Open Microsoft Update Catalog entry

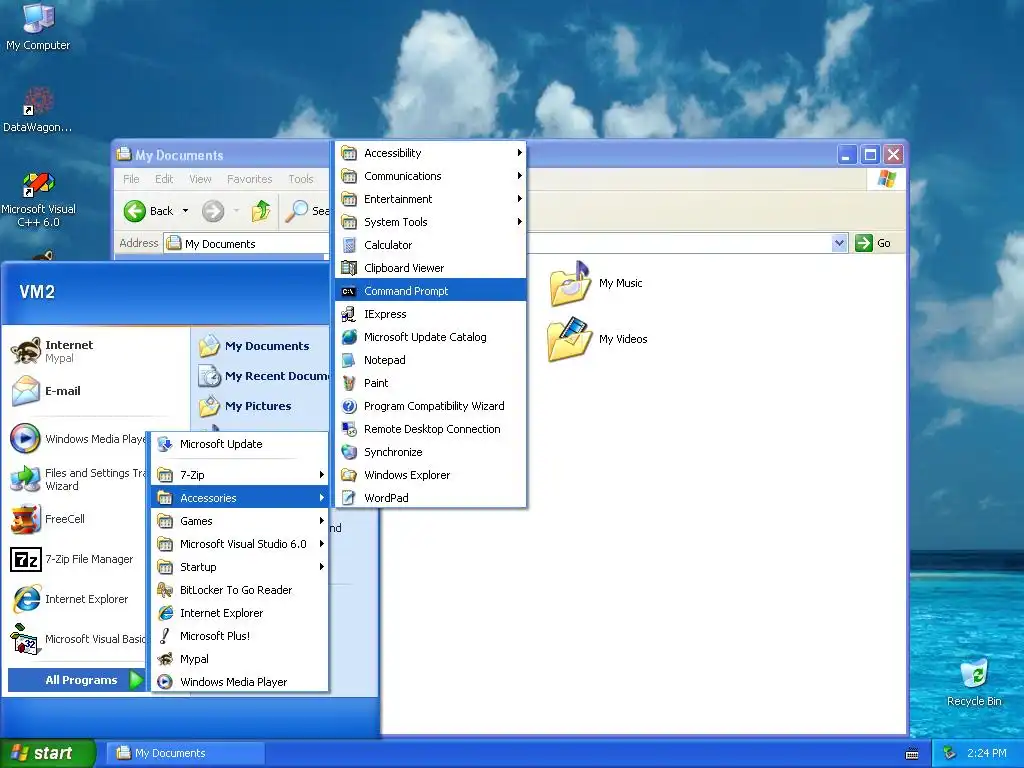(430, 337)
